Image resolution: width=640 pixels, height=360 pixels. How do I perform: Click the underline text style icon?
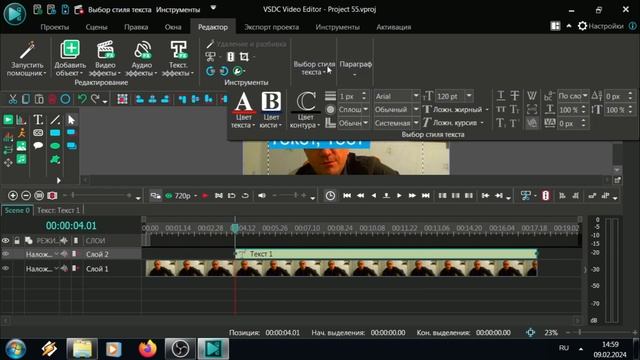(x=501, y=96)
